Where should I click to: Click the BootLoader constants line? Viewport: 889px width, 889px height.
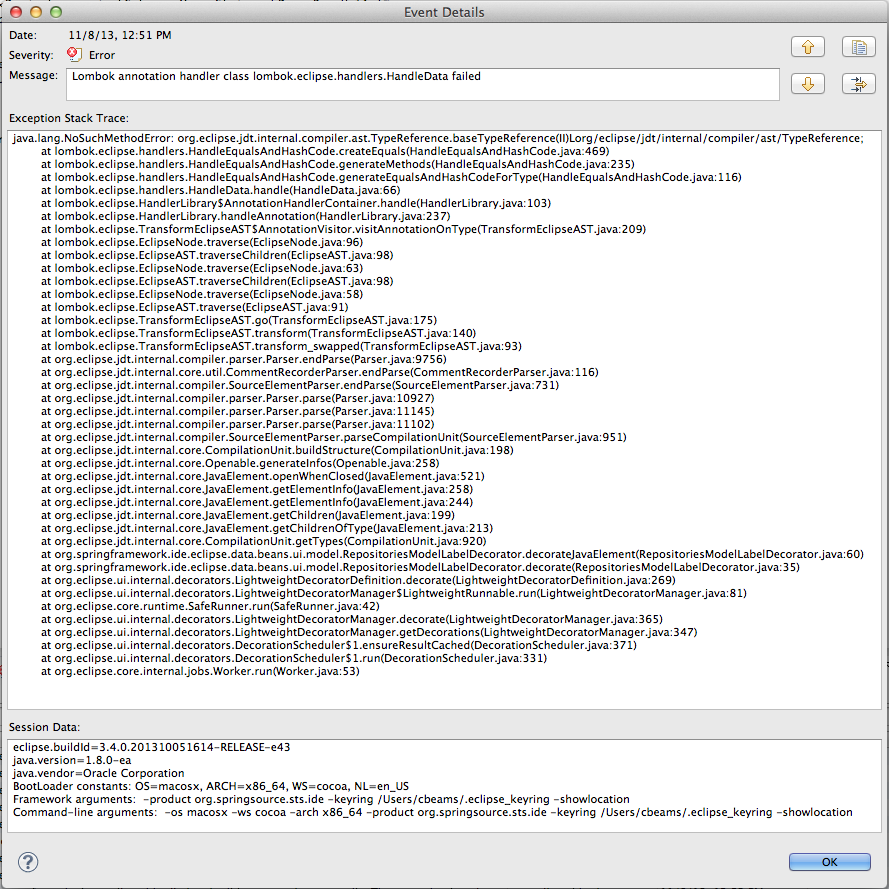coord(210,786)
